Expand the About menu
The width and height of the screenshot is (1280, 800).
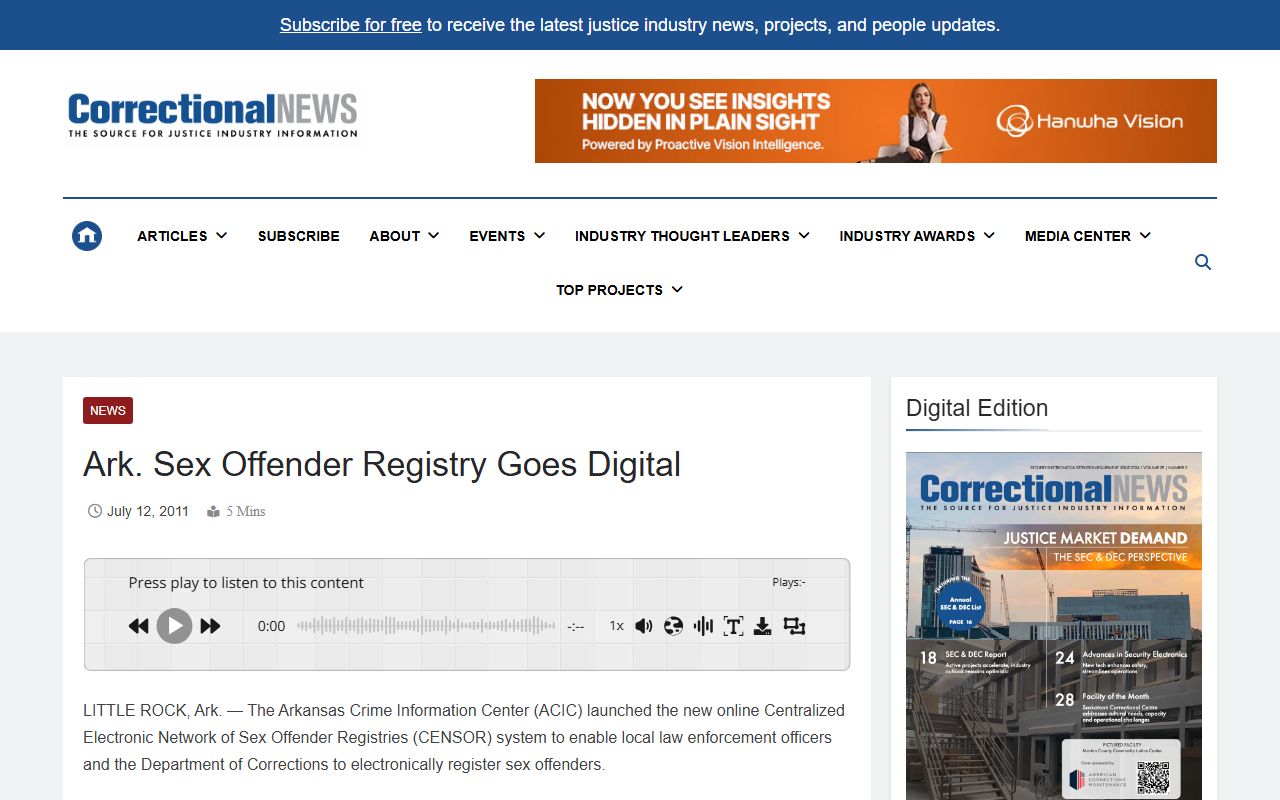coord(404,236)
